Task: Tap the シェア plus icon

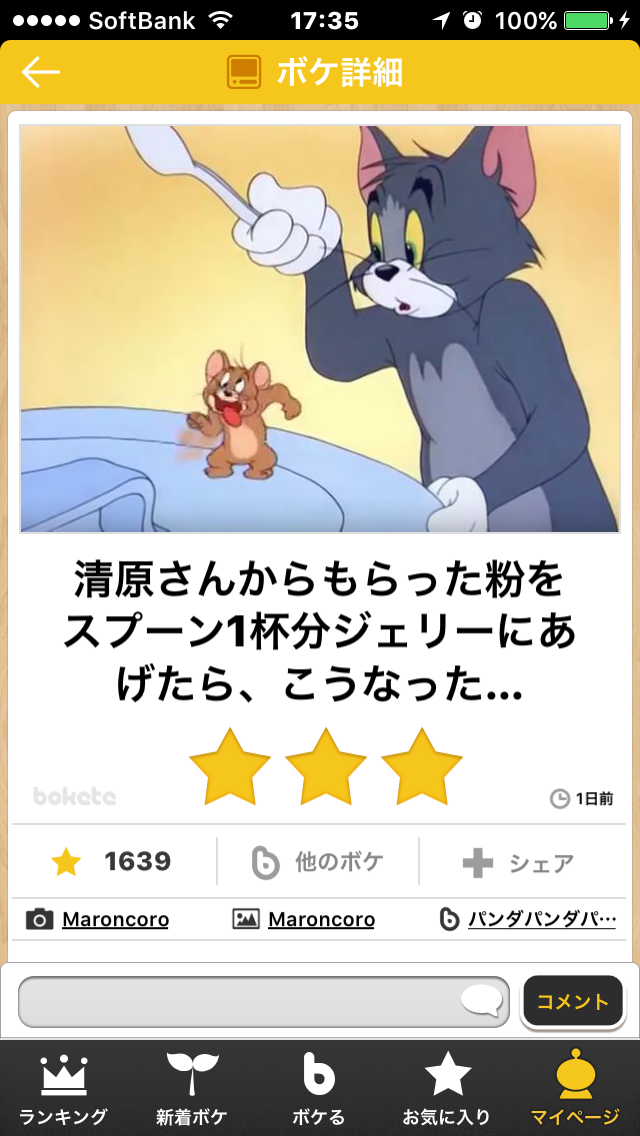Action: [478, 863]
